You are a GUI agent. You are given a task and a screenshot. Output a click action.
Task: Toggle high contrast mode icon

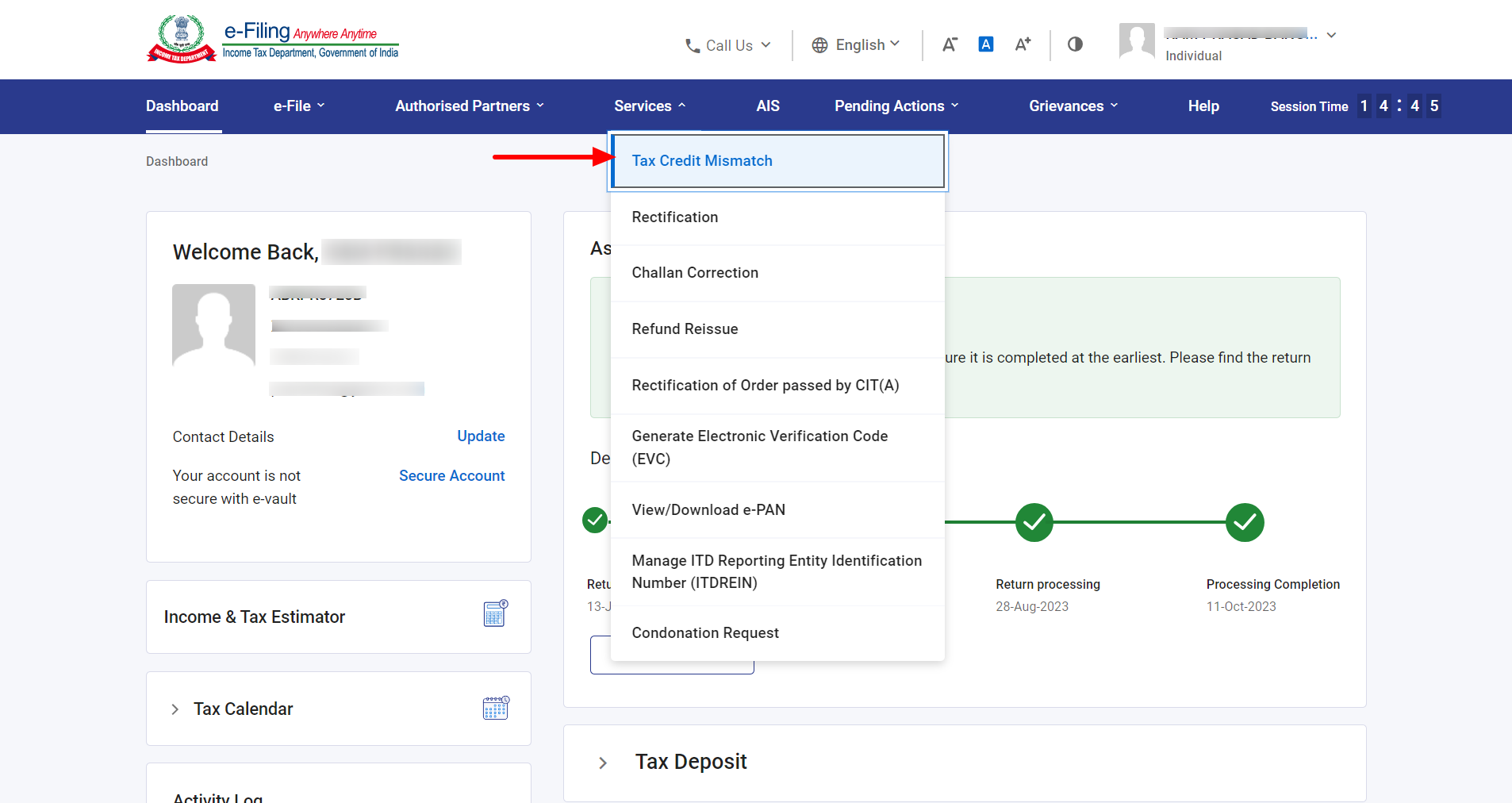[x=1075, y=44]
